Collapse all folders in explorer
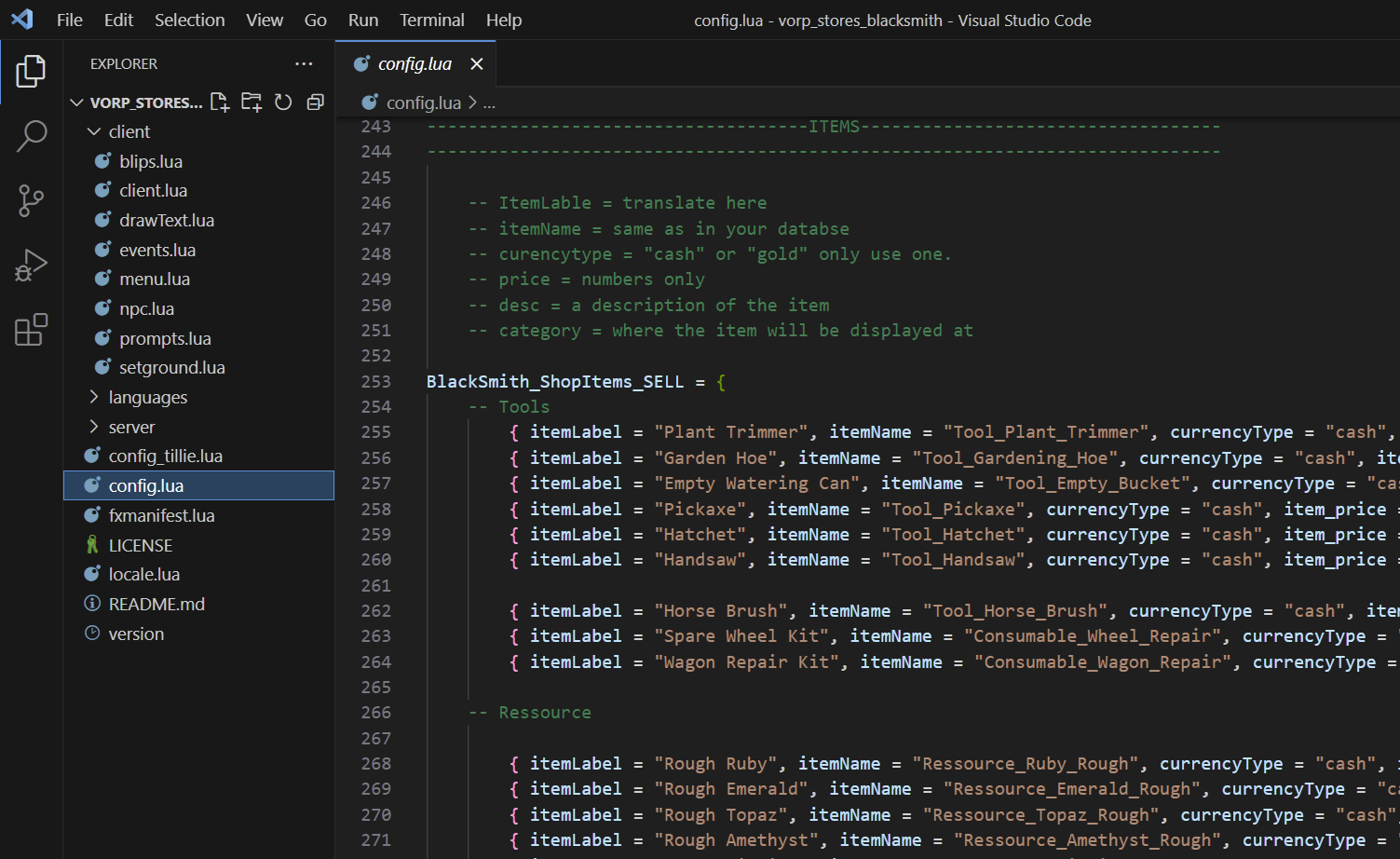The width and height of the screenshot is (1400, 859). coord(316,102)
